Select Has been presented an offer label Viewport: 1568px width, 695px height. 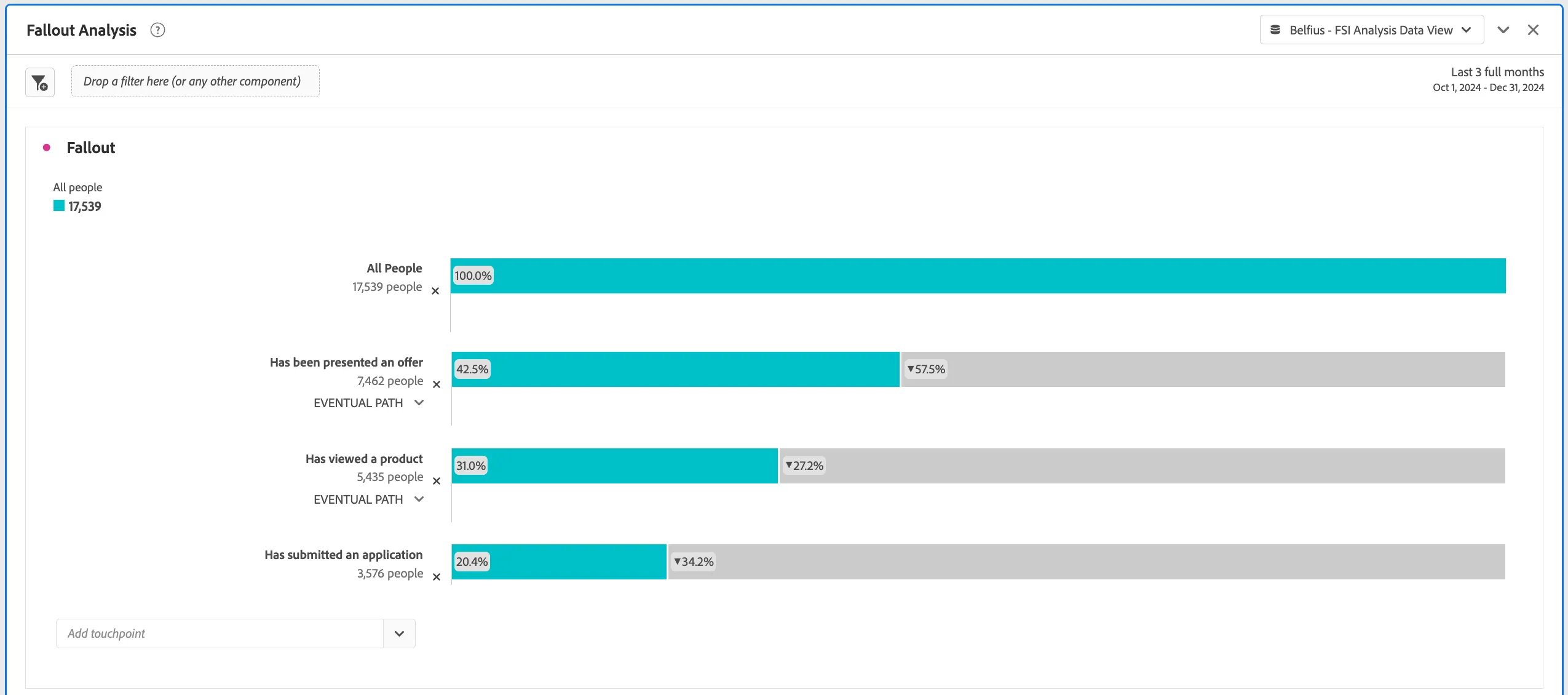click(x=347, y=362)
